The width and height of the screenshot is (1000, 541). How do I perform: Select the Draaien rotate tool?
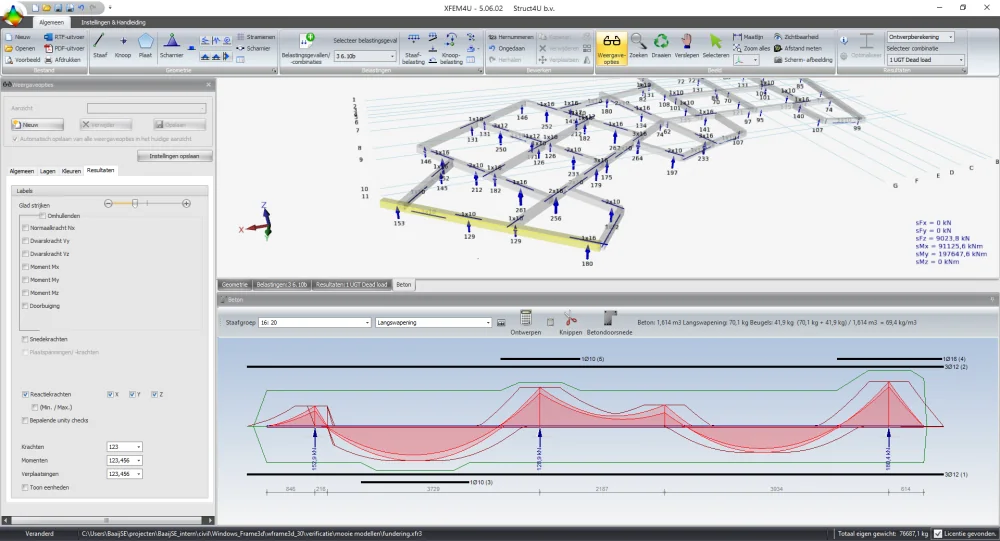point(661,46)
